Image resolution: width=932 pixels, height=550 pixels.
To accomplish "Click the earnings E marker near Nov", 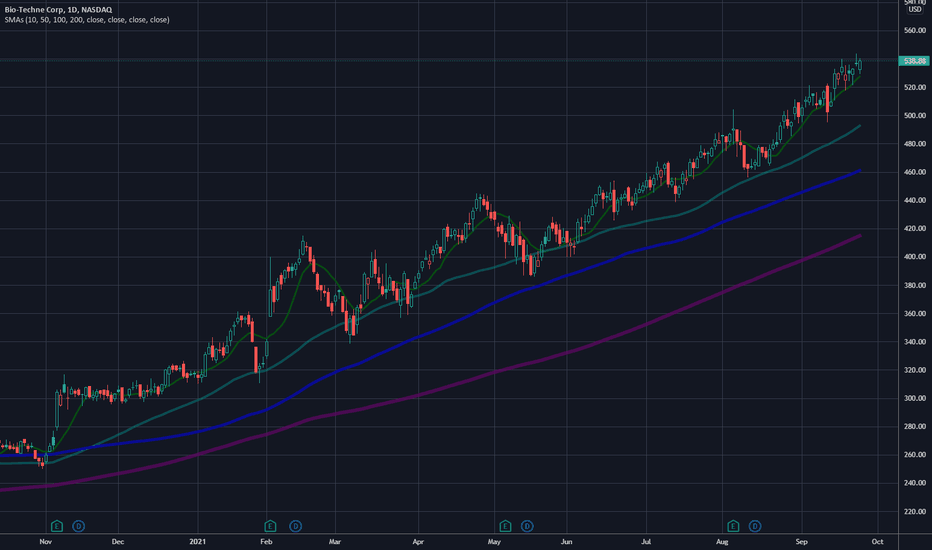I will click(x=56, y=526).
